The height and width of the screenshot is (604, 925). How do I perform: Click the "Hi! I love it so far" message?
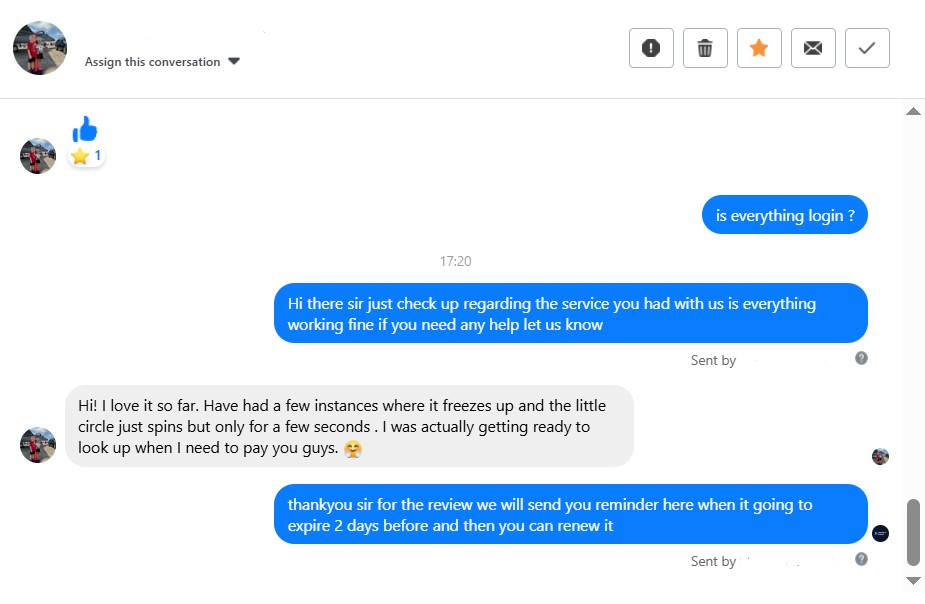tap(349, 427)
